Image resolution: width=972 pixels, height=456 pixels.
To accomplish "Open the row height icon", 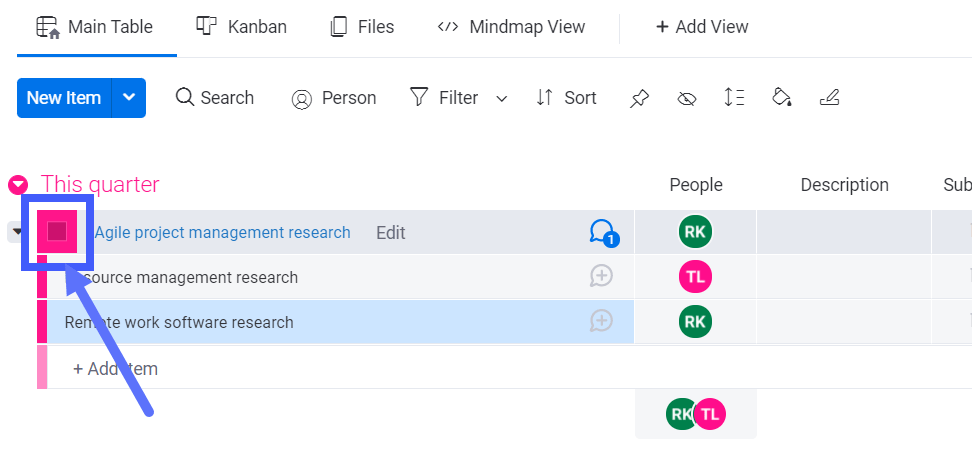I will tap(734, 98).
